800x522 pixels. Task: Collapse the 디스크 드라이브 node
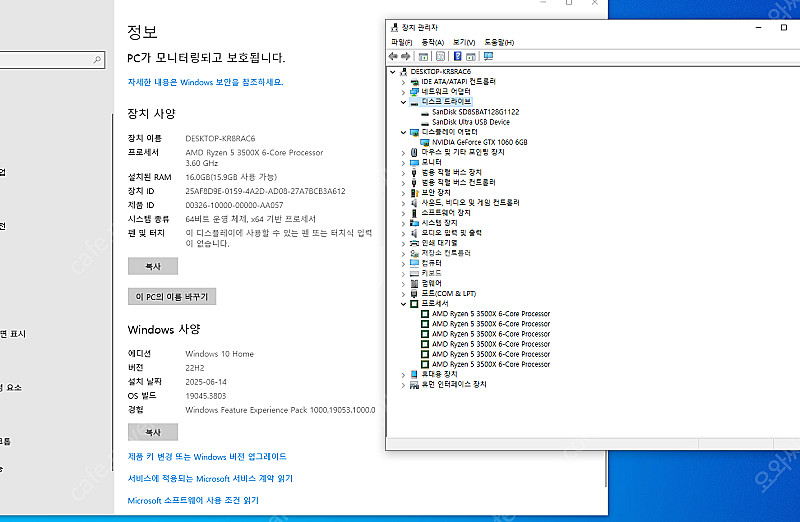pos(403,102)
